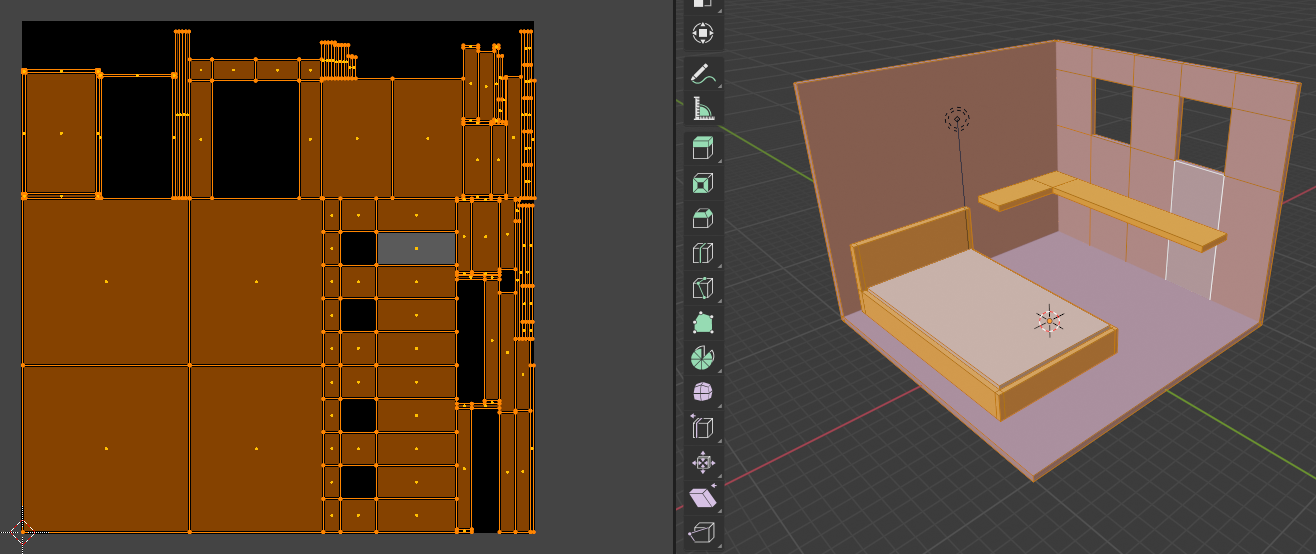
Task: Activate the Annotate pencil tool
Action: (x=703, y=74)
